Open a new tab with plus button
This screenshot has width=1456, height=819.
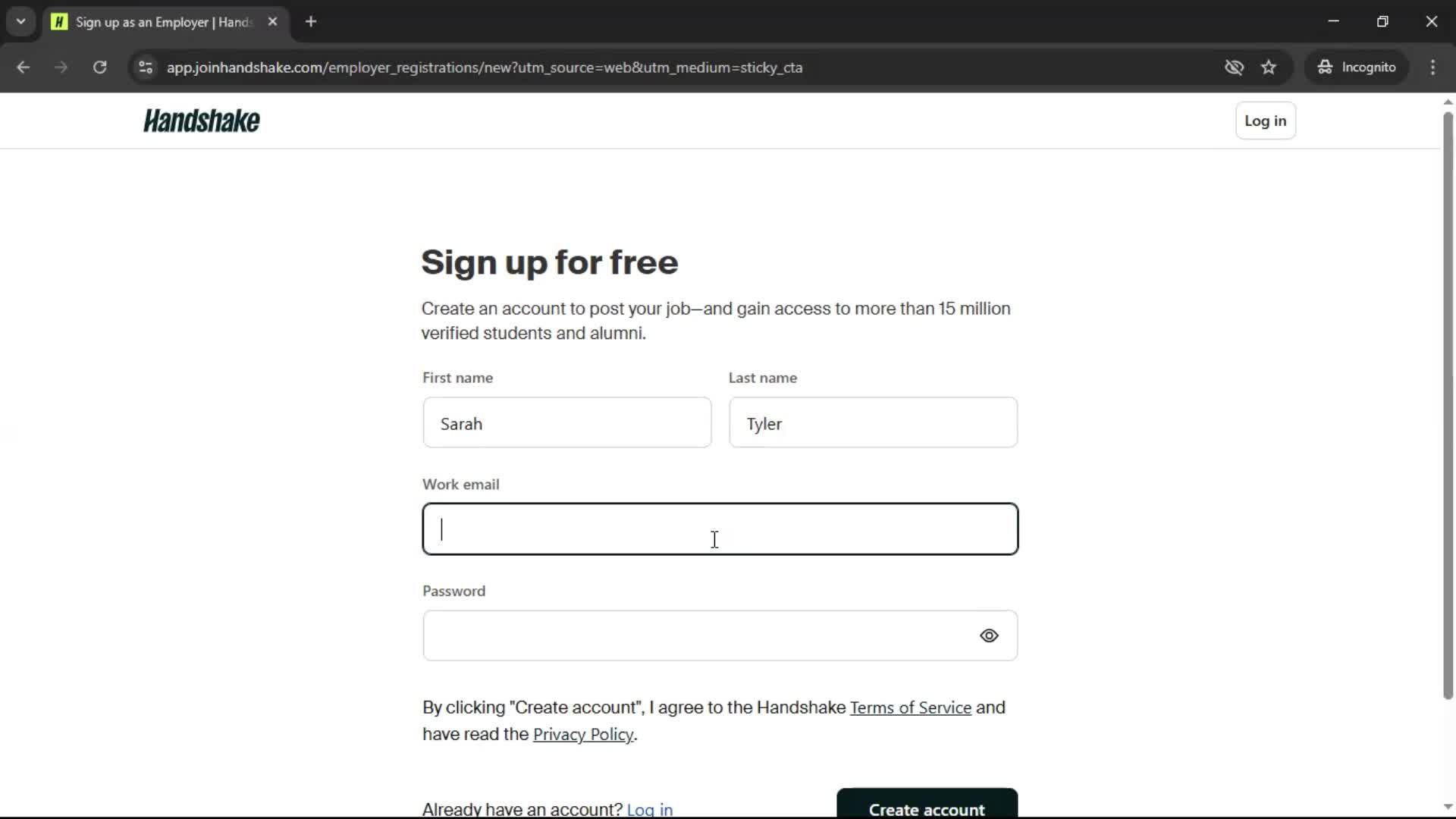click(311, 21)
